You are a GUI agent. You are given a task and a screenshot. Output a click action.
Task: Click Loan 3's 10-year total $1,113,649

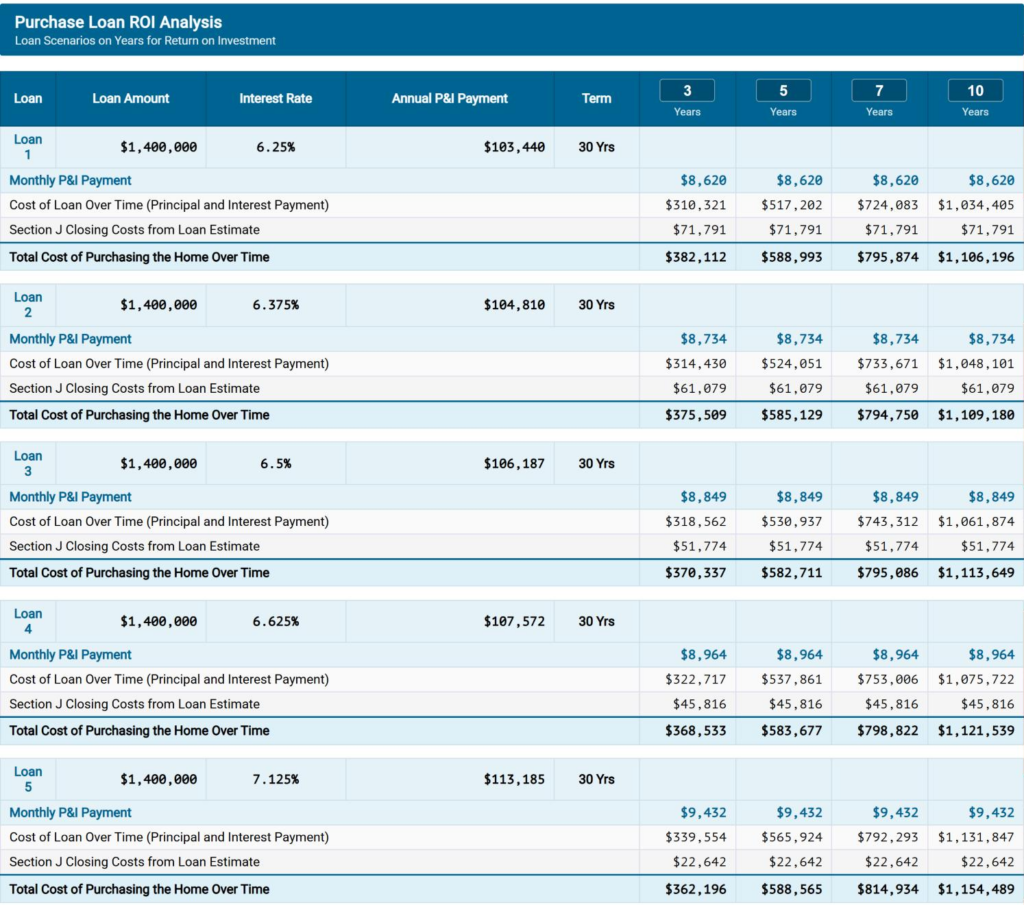[x=976, y=573]
